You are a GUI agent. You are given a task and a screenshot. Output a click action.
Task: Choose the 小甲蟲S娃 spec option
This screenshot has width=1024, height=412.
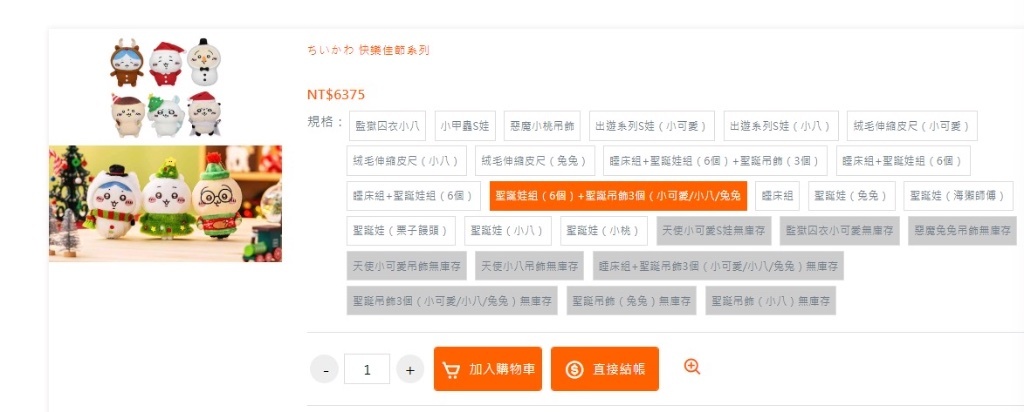[465, 126]
